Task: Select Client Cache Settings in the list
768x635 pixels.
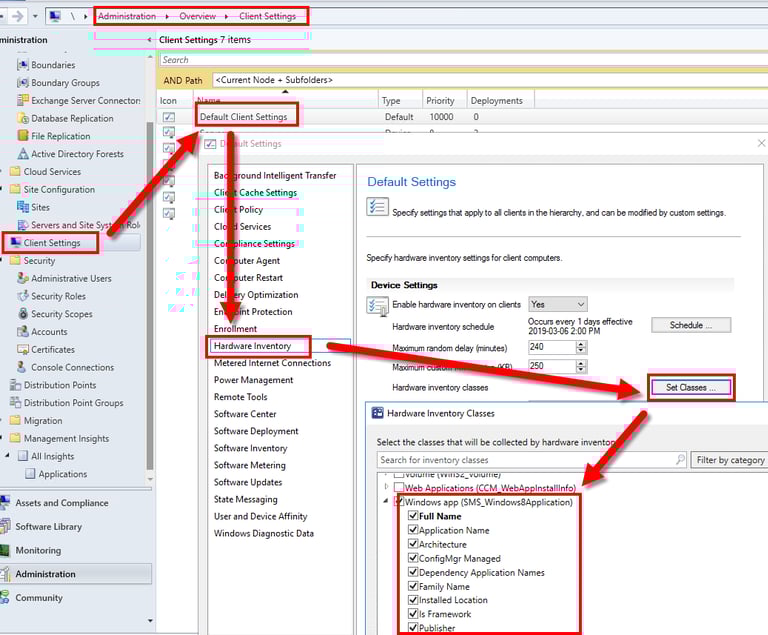Action: click(255, 193)
